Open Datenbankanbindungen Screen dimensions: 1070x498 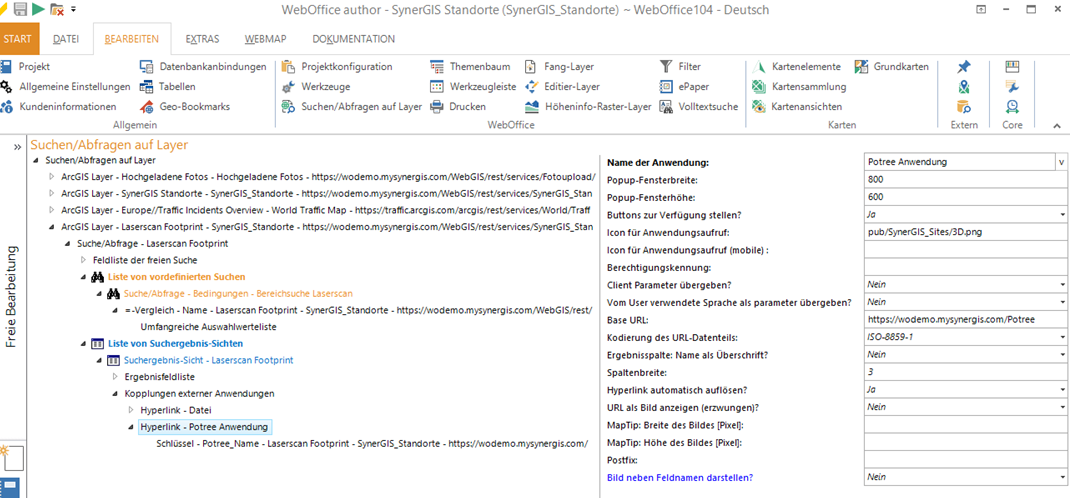[203, 67]
